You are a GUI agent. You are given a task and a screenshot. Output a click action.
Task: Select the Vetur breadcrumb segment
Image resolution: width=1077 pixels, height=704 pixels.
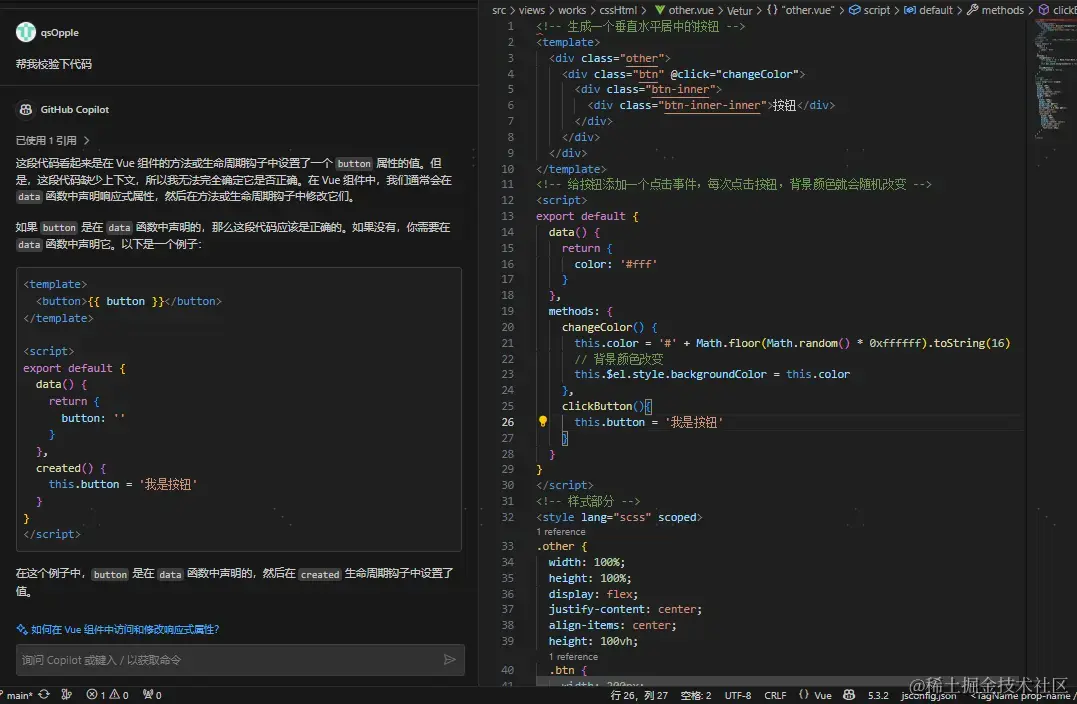click(x=740, y=10)
